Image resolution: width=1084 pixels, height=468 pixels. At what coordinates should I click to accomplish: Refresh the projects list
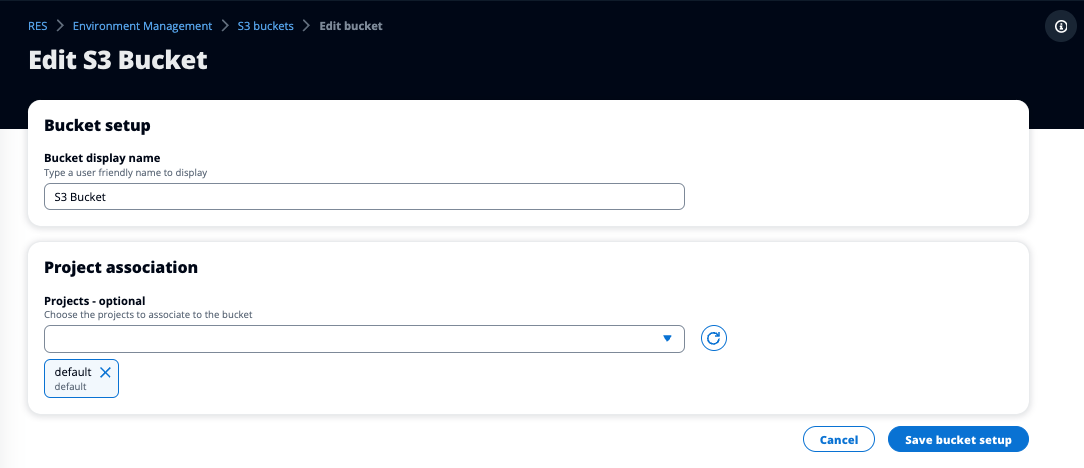coord(713,339)
